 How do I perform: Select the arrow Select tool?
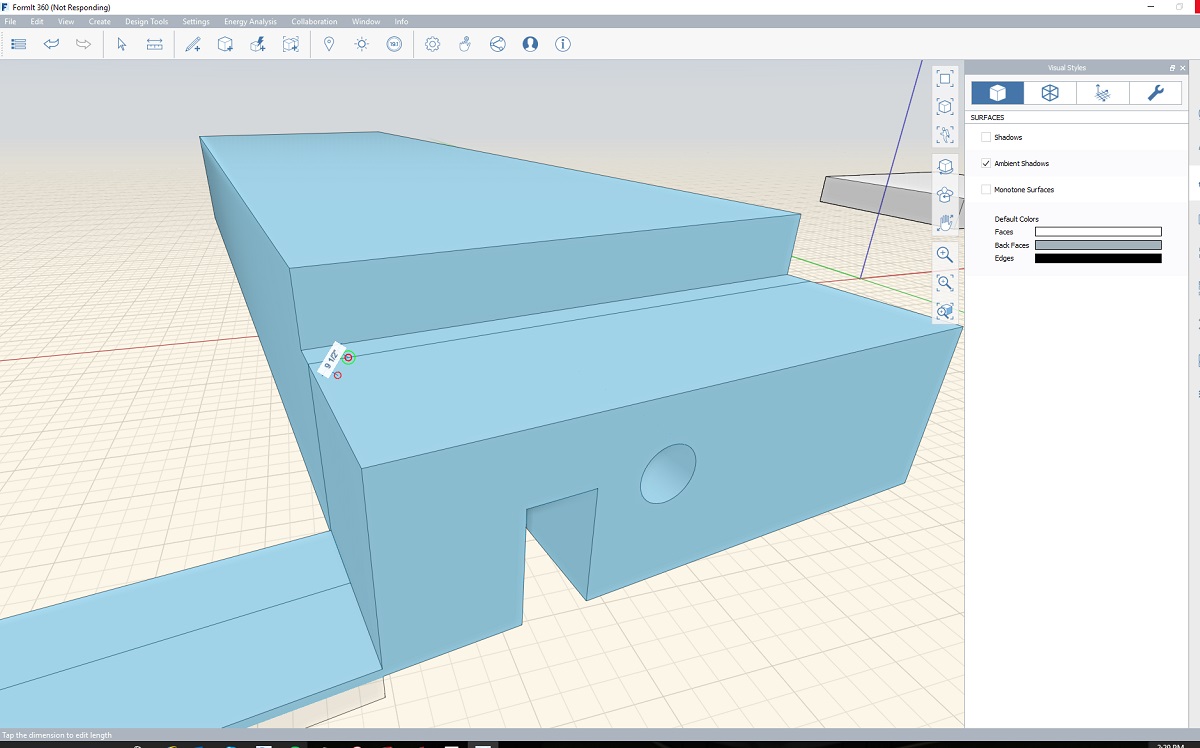(x=121, y=44)
